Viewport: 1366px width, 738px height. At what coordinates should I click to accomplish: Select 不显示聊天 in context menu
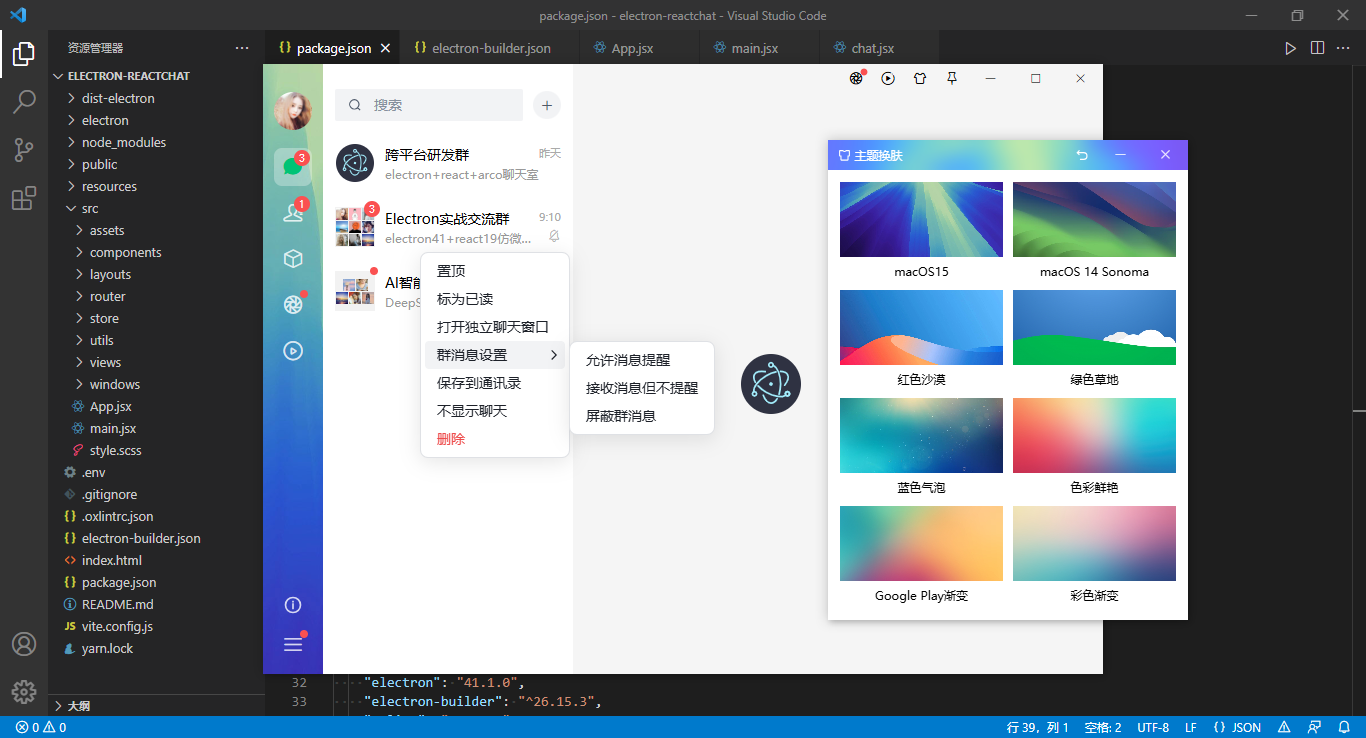click(x=495, y=411)
